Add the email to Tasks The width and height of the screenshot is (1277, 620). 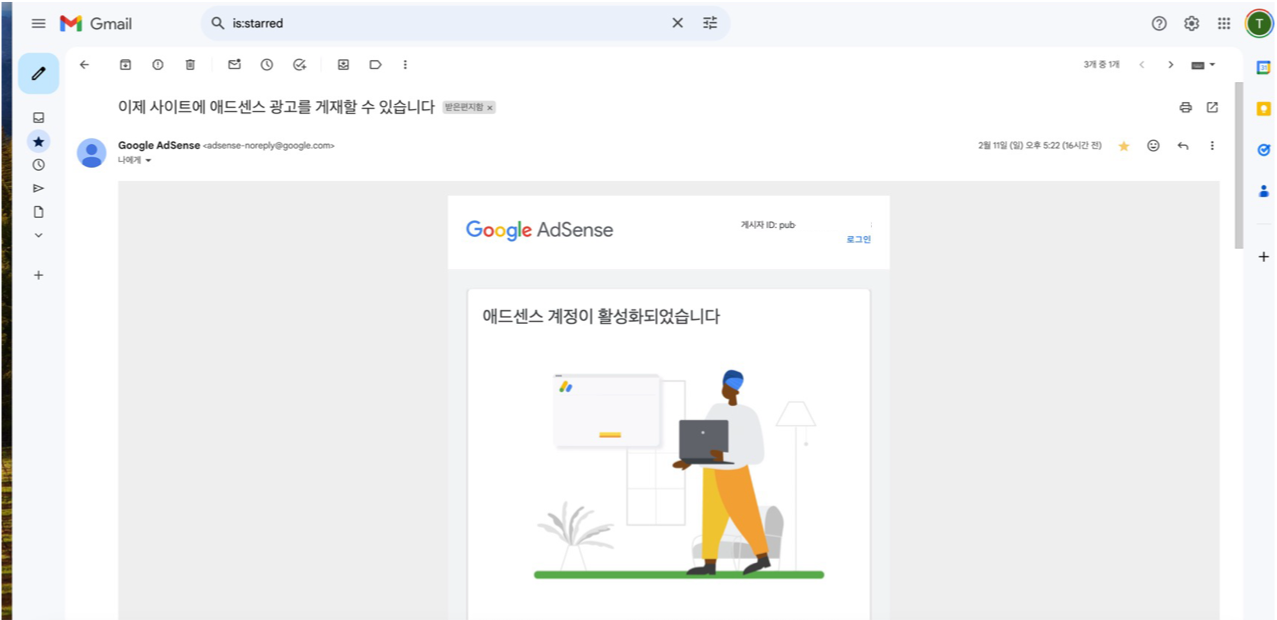point(299,64)
